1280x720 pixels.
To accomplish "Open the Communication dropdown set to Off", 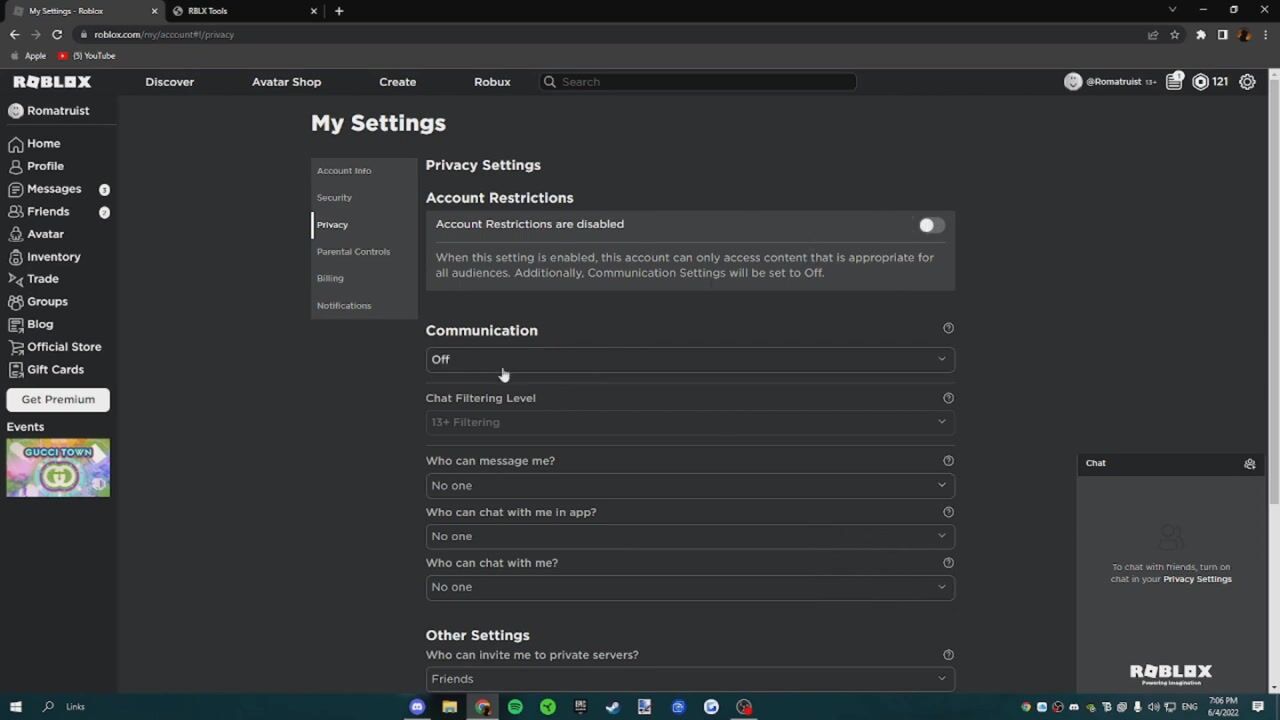I will 690,360.
